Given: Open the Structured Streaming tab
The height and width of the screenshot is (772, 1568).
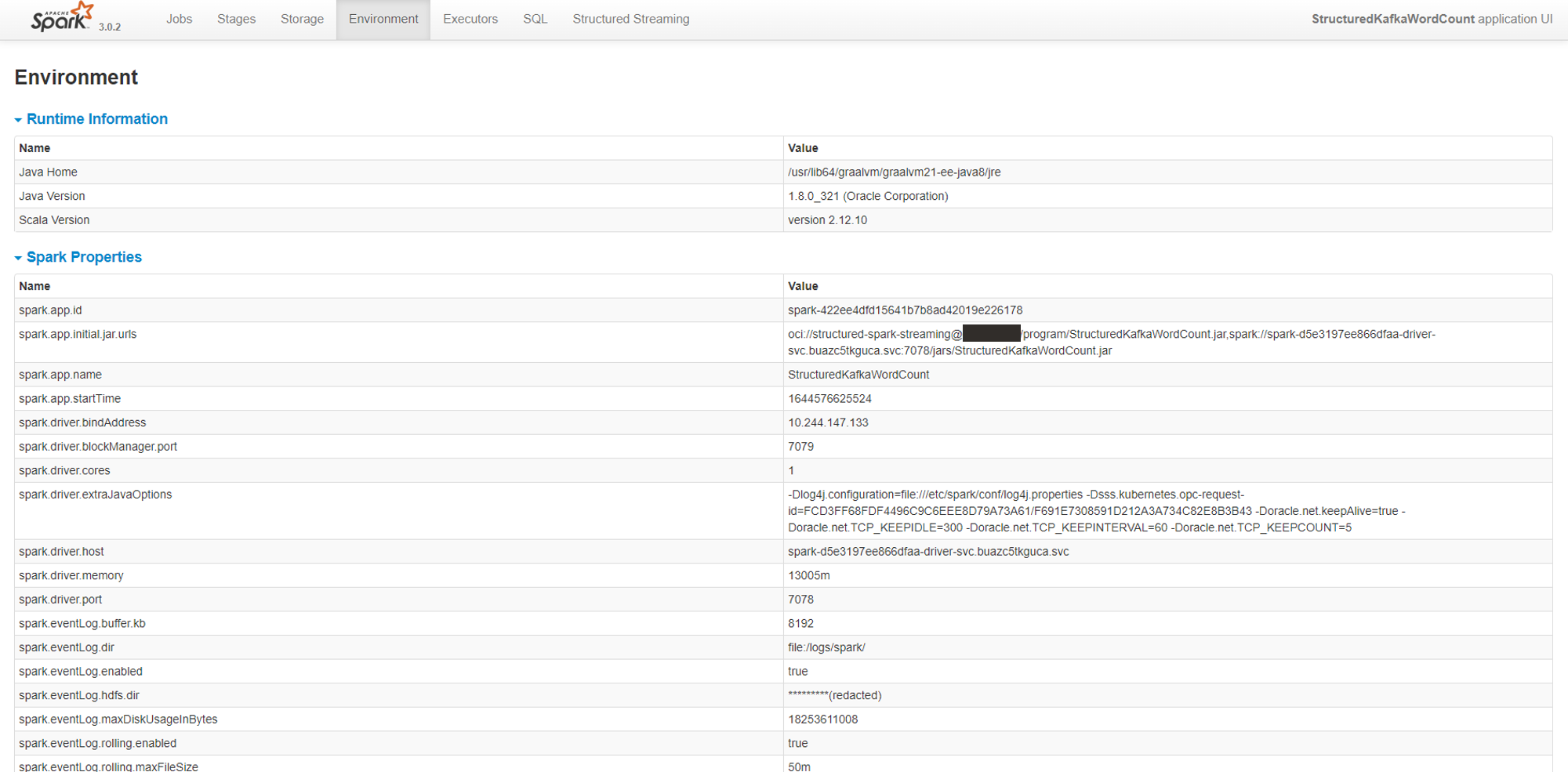Looking at the screenshot, I should pos(630,19).
